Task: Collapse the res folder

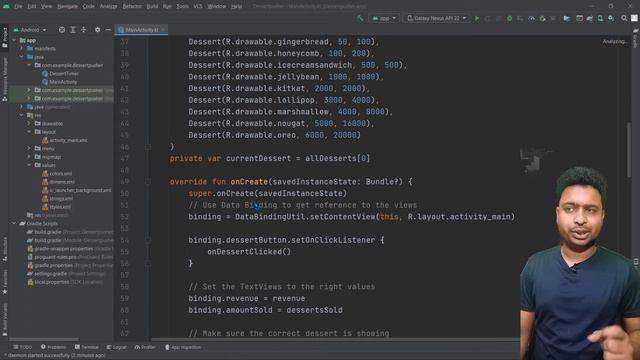Action: [x=22, y=115]
